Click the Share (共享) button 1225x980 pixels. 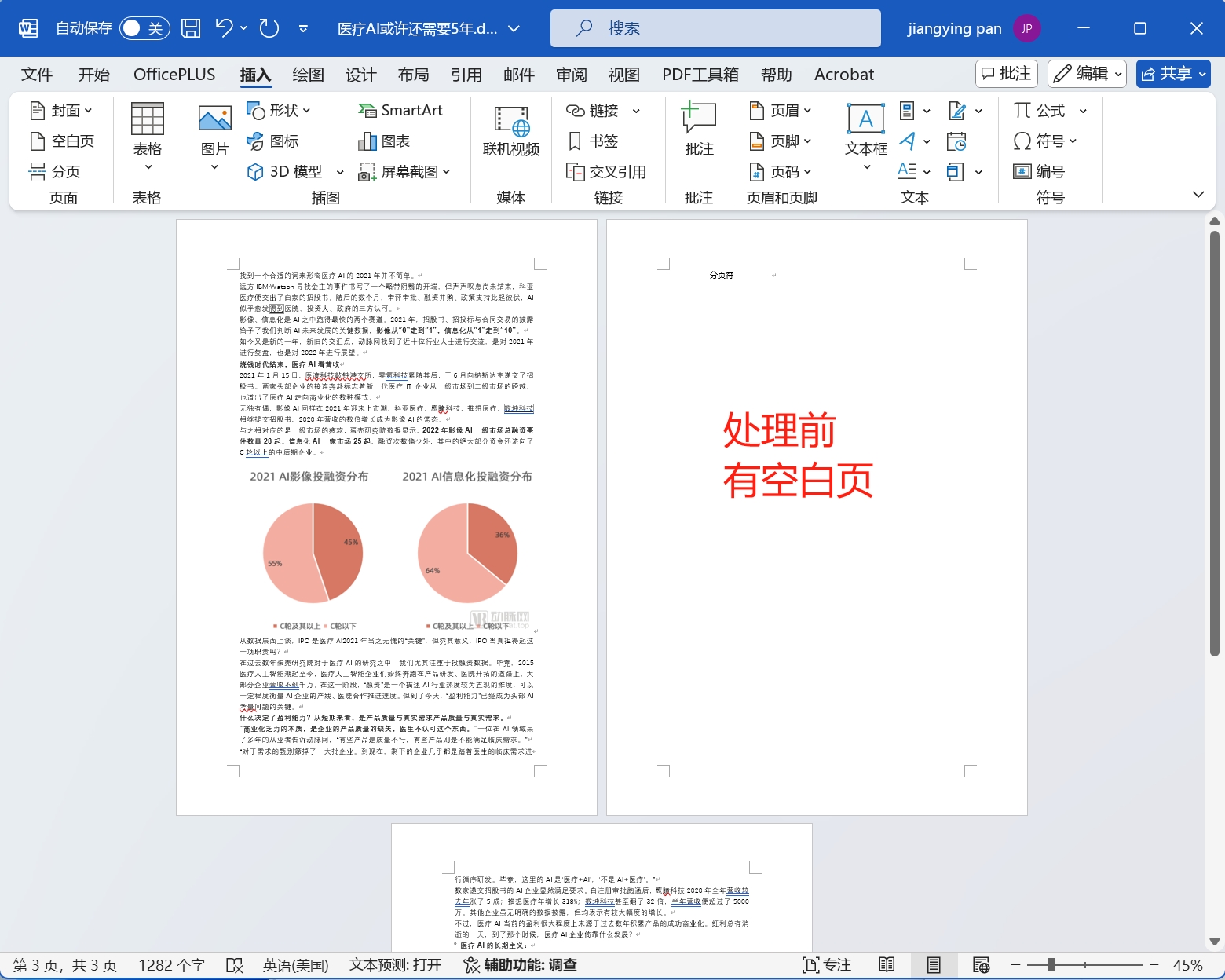click(1172, 74)
